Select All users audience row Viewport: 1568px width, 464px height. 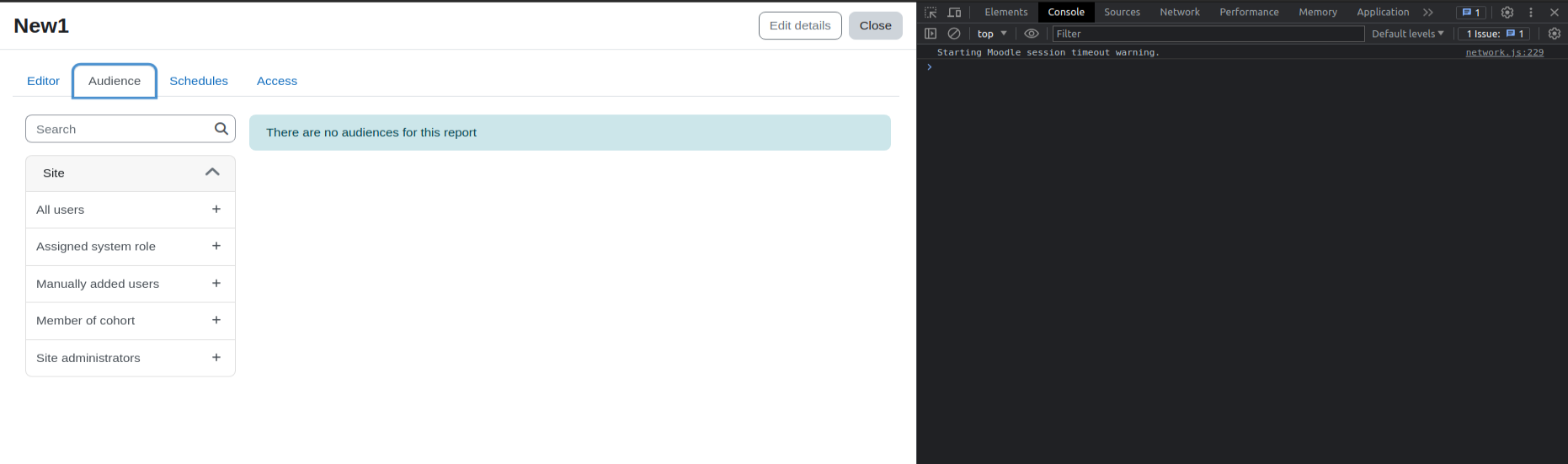[131, 210]
